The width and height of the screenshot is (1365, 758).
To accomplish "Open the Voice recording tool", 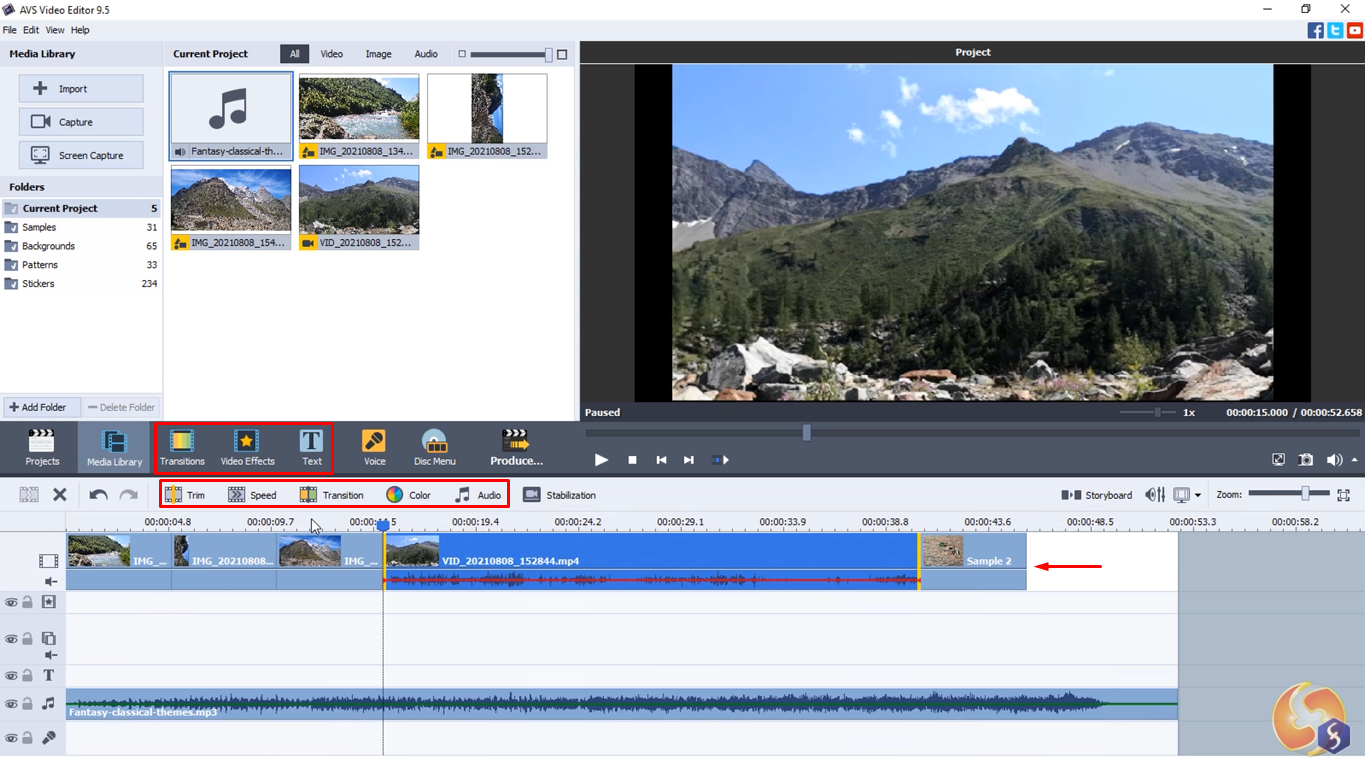I will click(x=374, y=447).
